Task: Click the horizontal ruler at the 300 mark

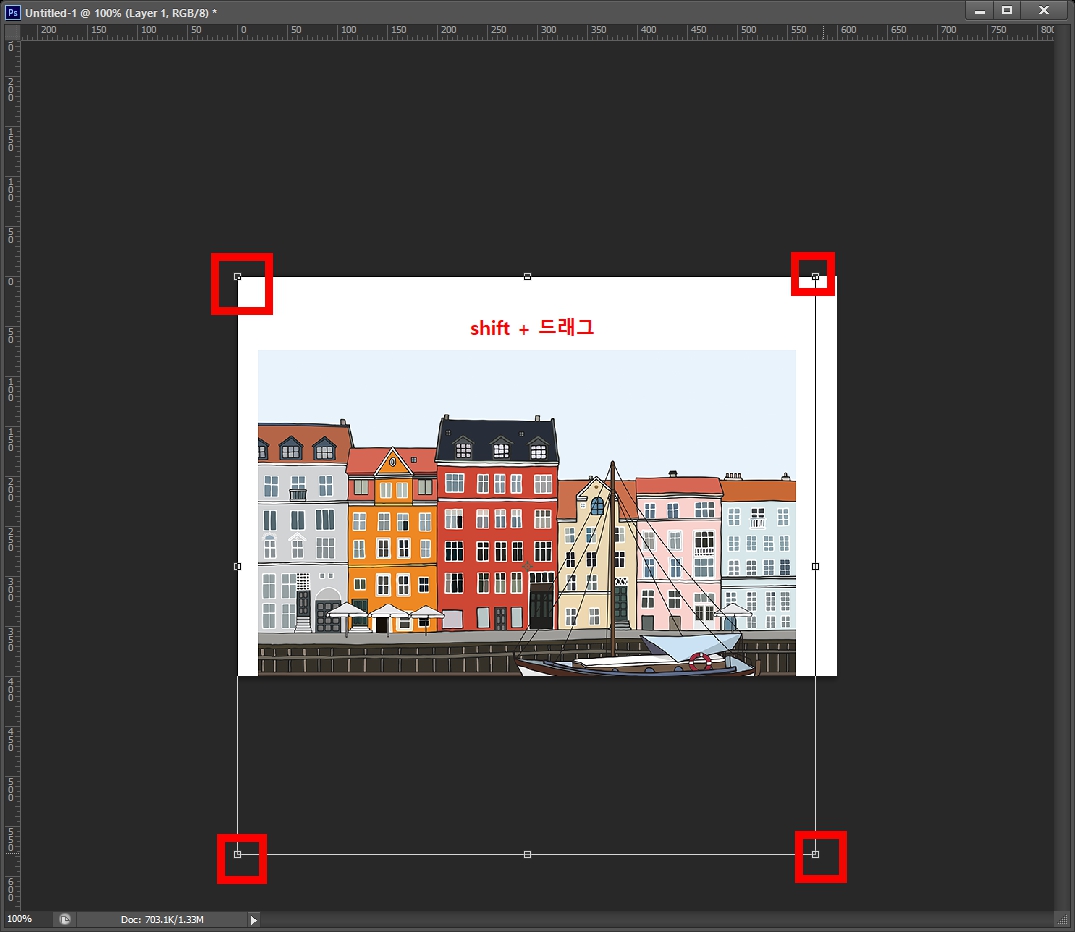Action: [x=548, y=32]
